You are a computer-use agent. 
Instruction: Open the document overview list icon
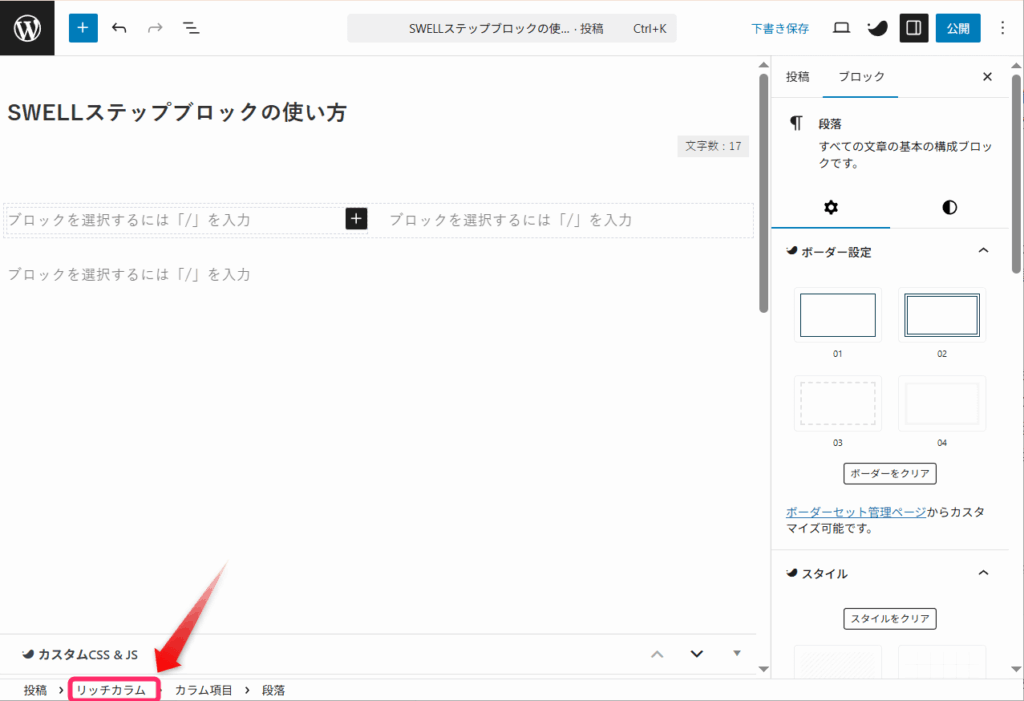click(191, 28)
